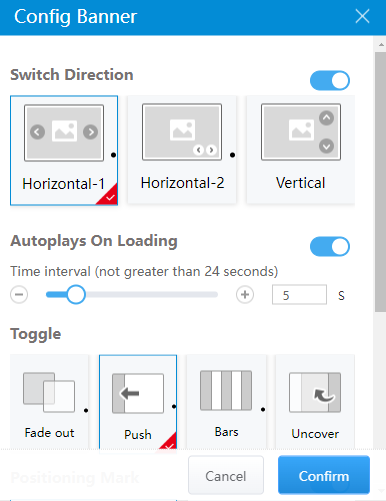The image size is (386, 501).
Task: Click the time interval slider handle
Action: click(x=76, y=295)
